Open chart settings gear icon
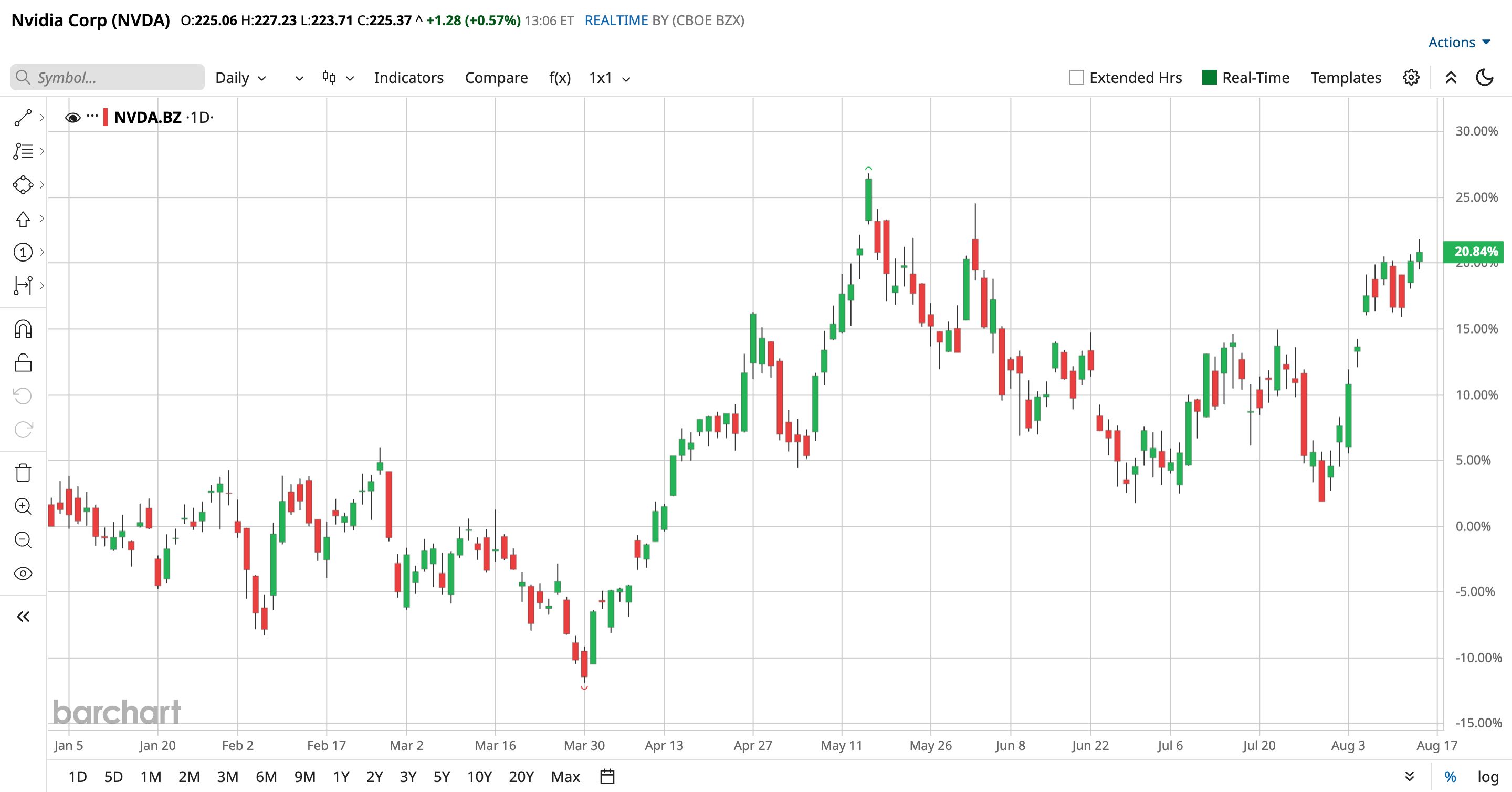The width and height of the screenshot is (1512, 792). 1411,78
